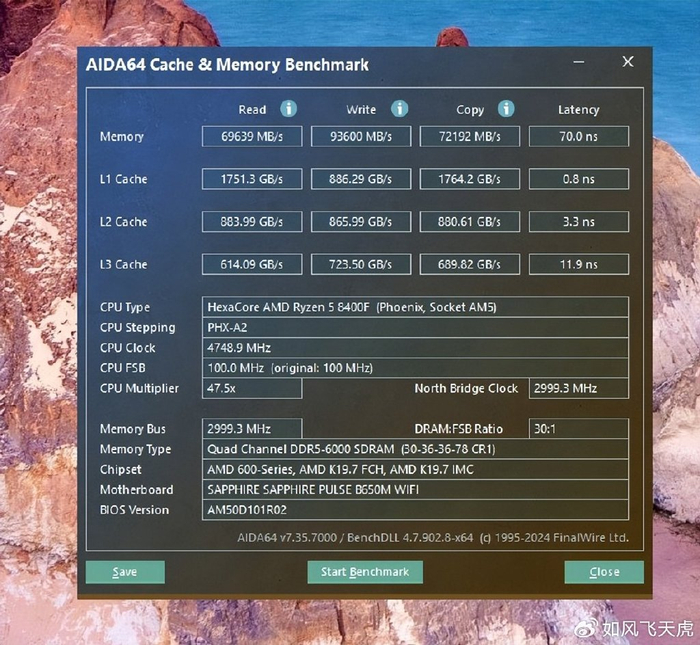Select L2 Cache write 865.99 GB/s
The width and height of the screenshot is (700, 645).
361,221
